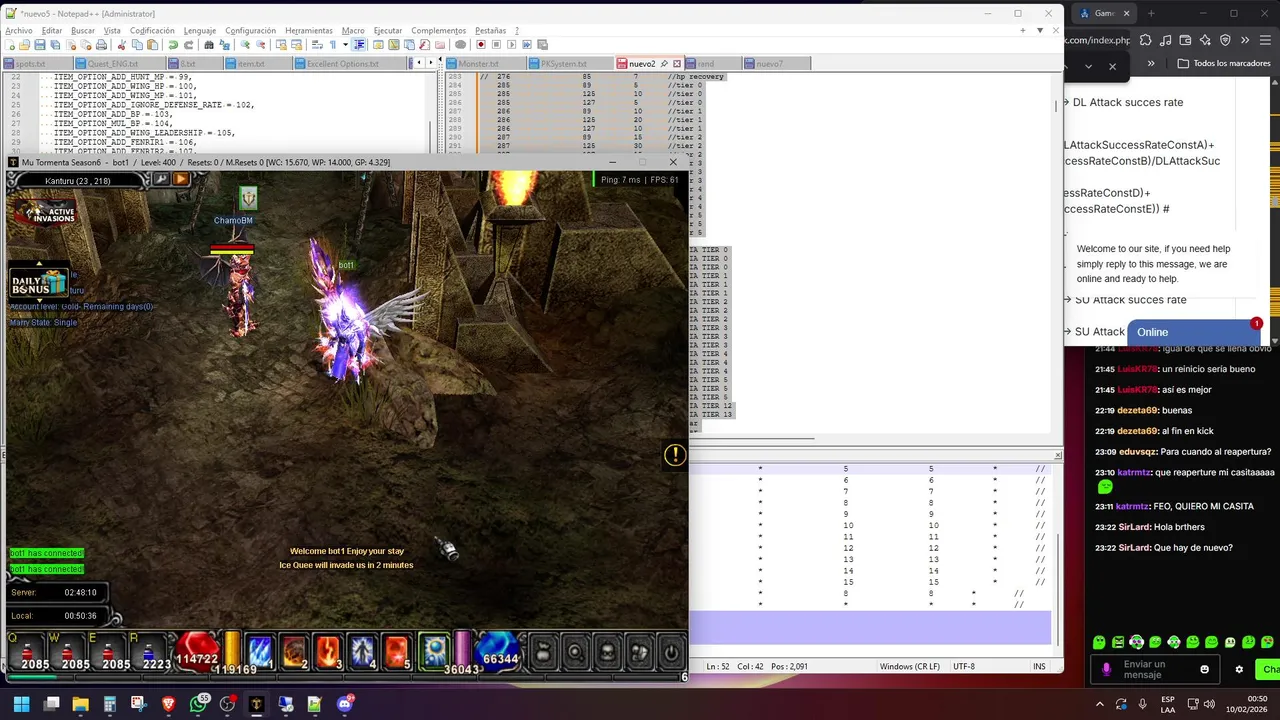Screen dimensions: 1280x720
Task: Click the yellow exclamation alert icon
Action: click(x=675, y=455)
